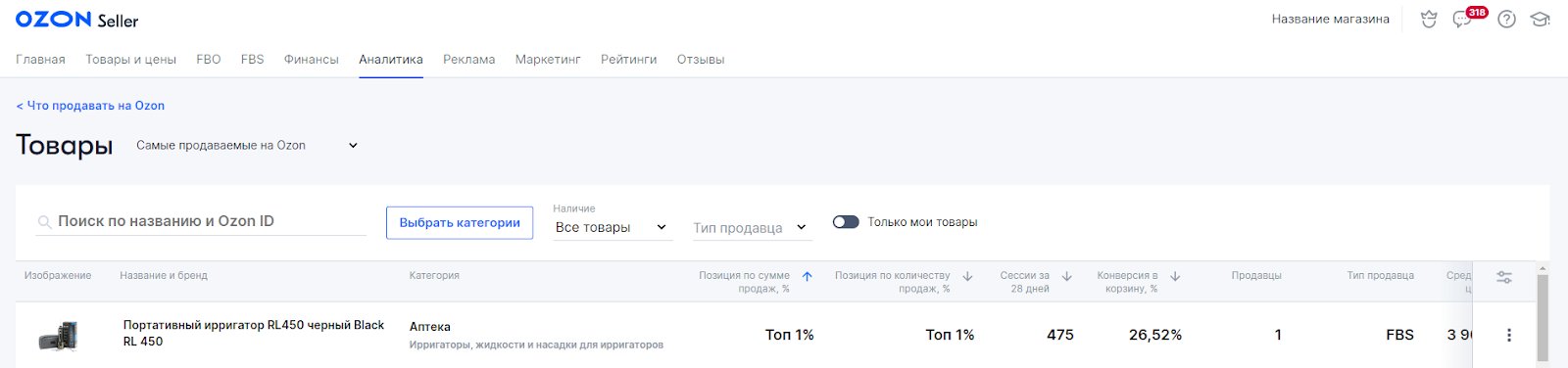The width and height of the screenshot is (1568, 368).
Task: Sort by sales quantity position arrow
Action: [967, 276]
